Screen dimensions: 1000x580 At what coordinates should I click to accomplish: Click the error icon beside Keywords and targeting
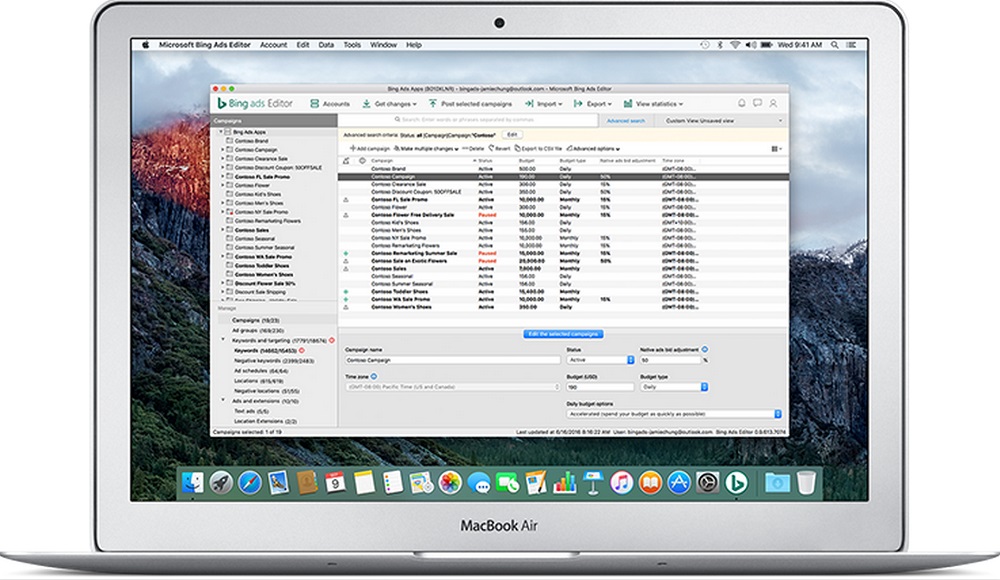(x=332, y=341)
